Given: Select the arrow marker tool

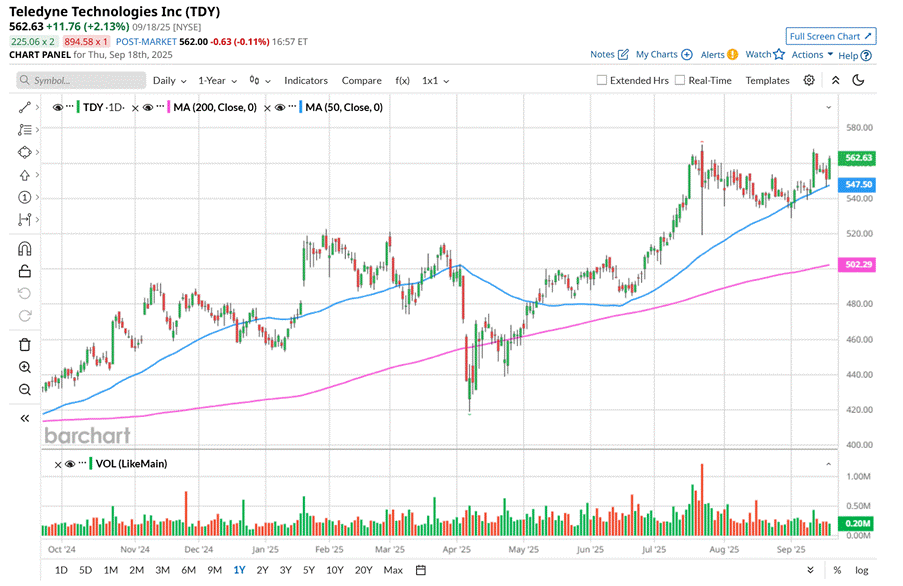Looking at the screenshot, I should [24, 175].
